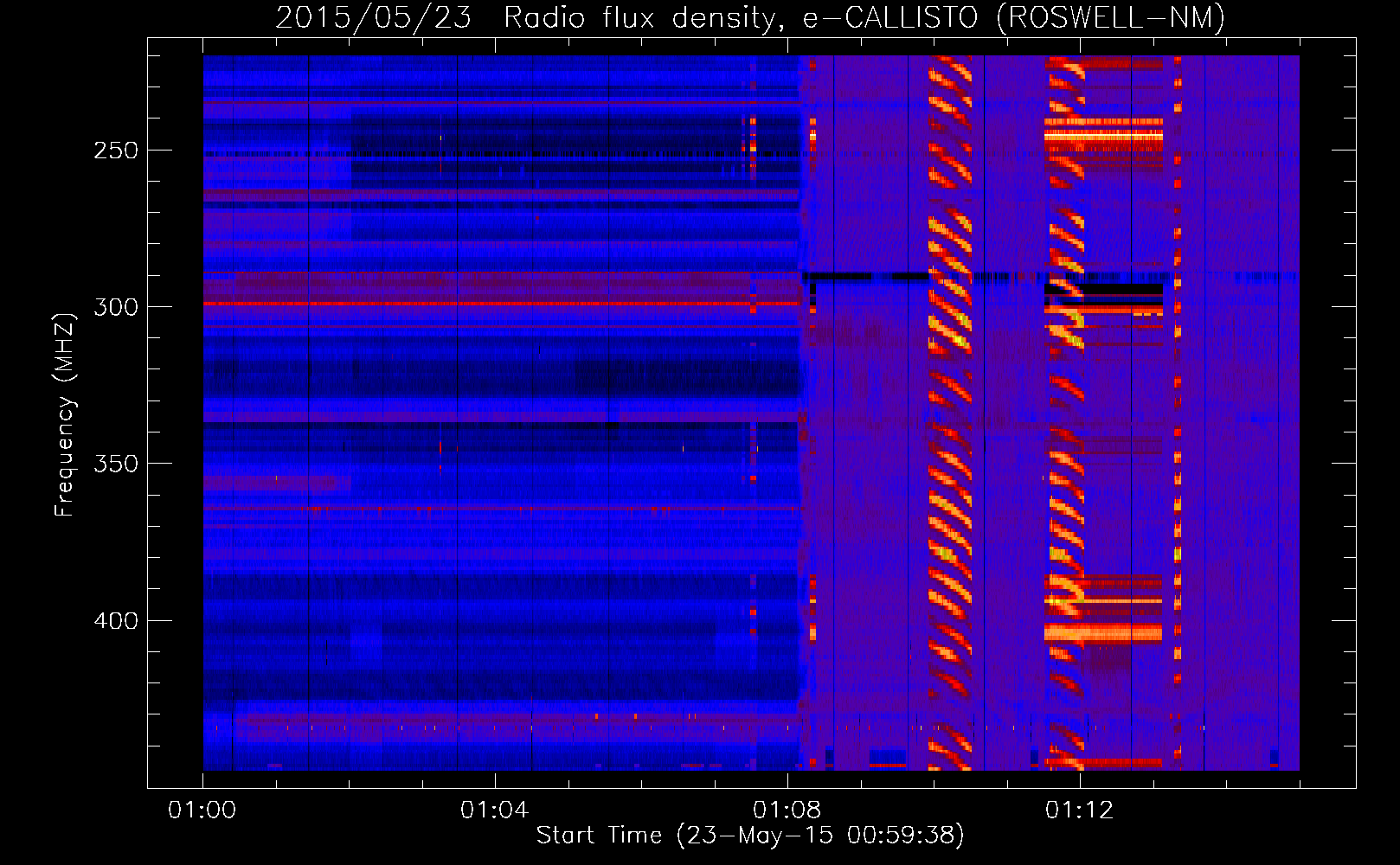Click the 300 frequency tick label

click(116, 307)
